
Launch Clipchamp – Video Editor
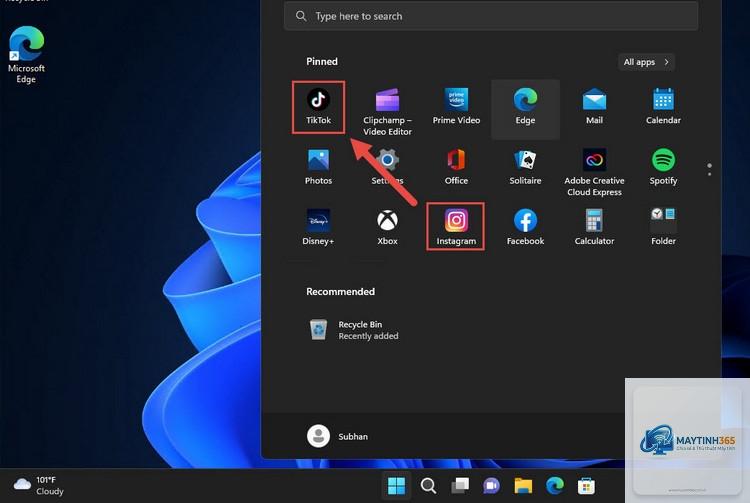tap(387, 111)
